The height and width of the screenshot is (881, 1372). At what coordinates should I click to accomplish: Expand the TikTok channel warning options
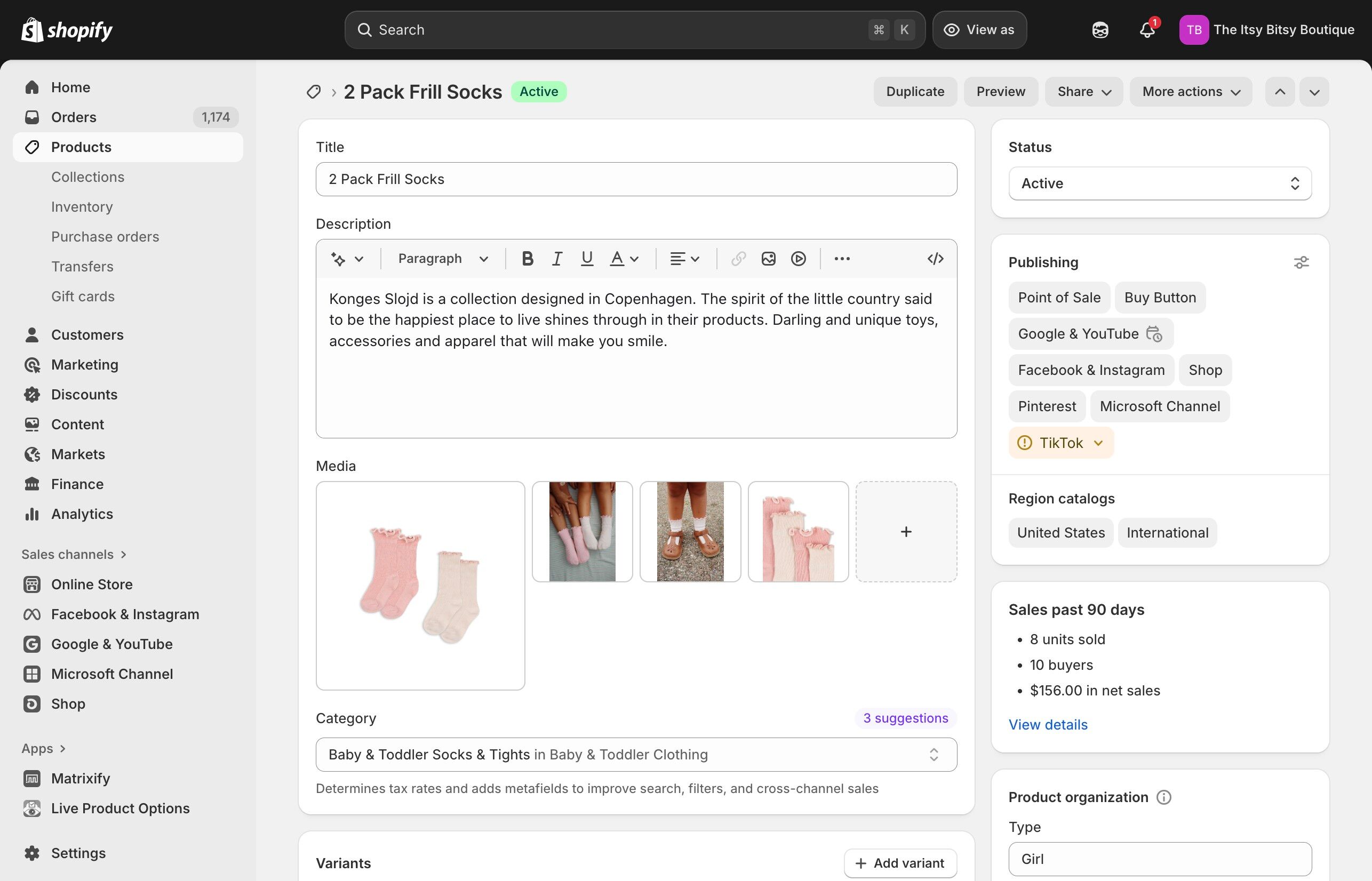[x=1098, y=442]
